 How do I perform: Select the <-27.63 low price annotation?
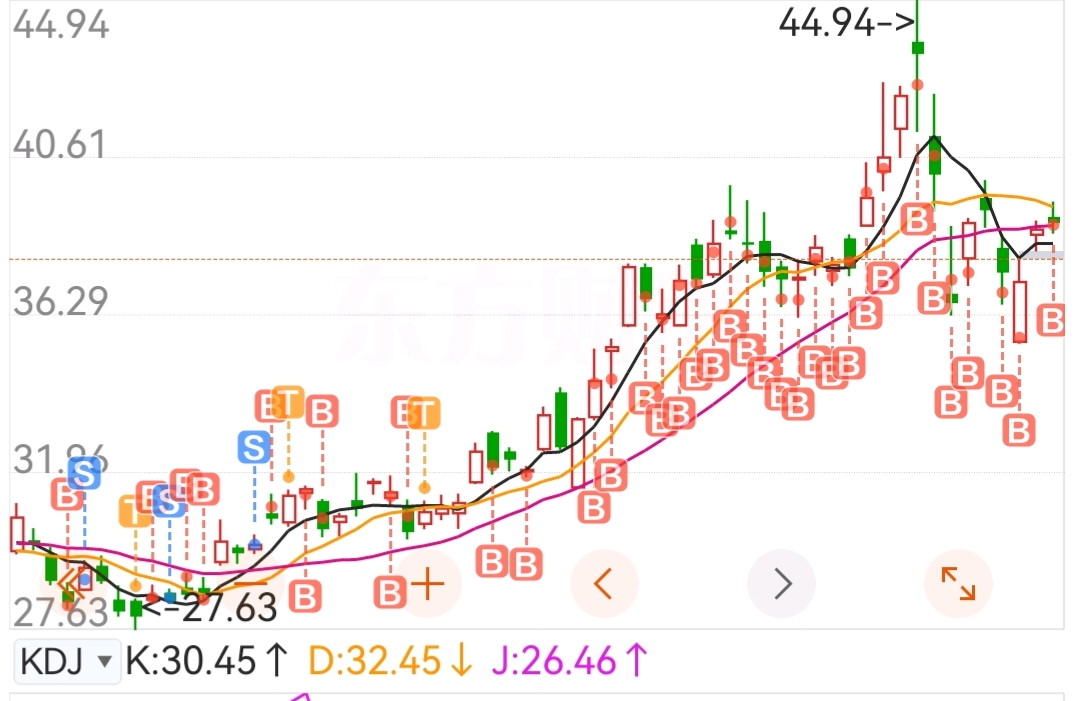point(211,608)
